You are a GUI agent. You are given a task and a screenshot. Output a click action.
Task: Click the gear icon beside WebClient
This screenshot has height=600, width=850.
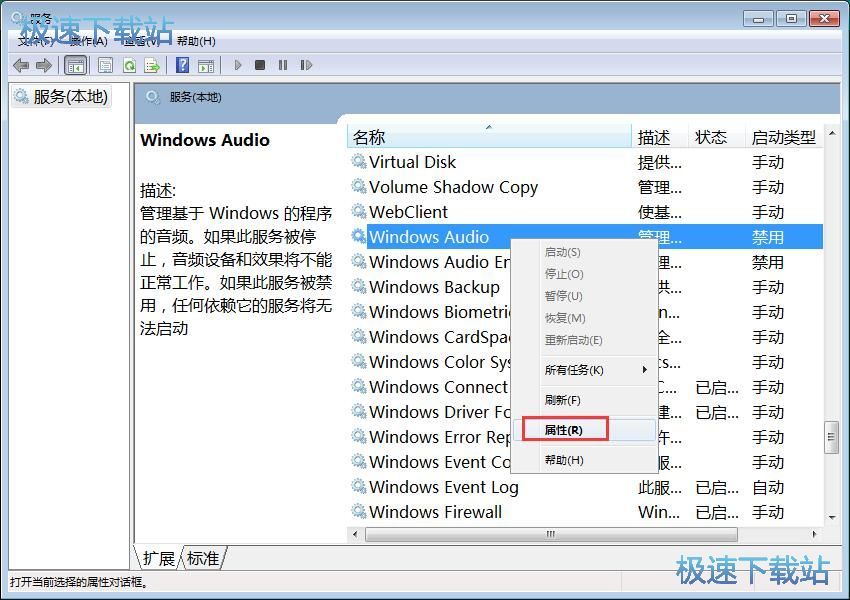pyautogui.click(x=359, y=211)
